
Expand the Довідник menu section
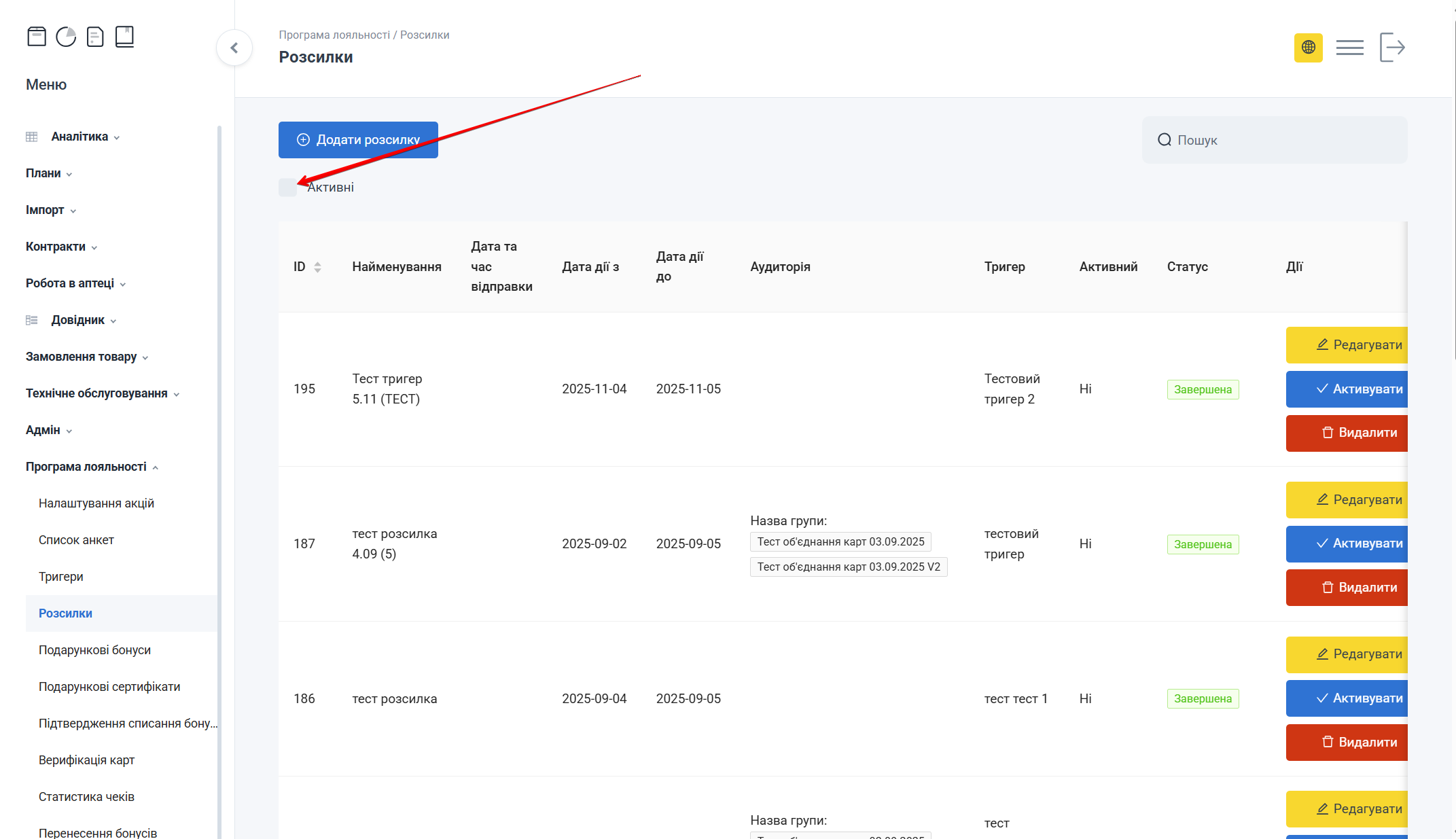click(77, 320)
